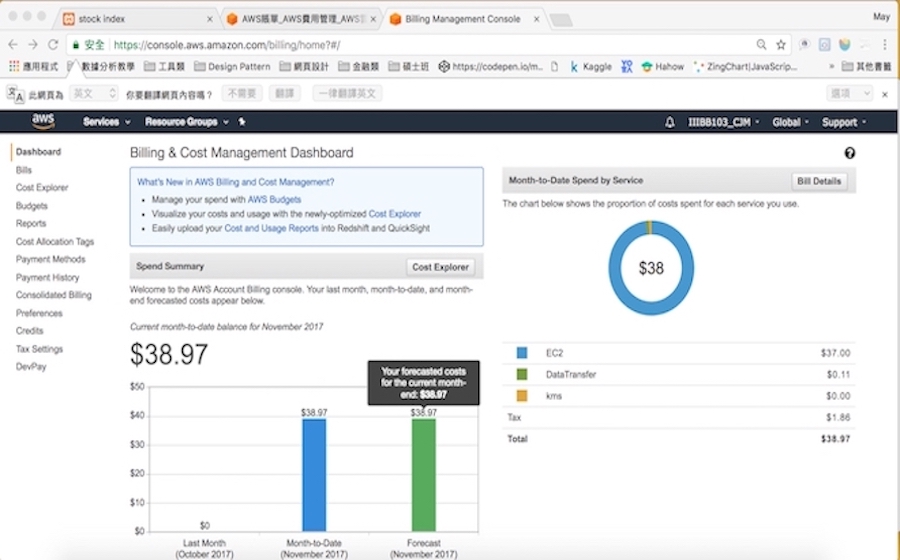Click the green DataTransfer legend swatch
Image resolution: width=900 pixels, height=560 pixels.
tap(522, 374)
